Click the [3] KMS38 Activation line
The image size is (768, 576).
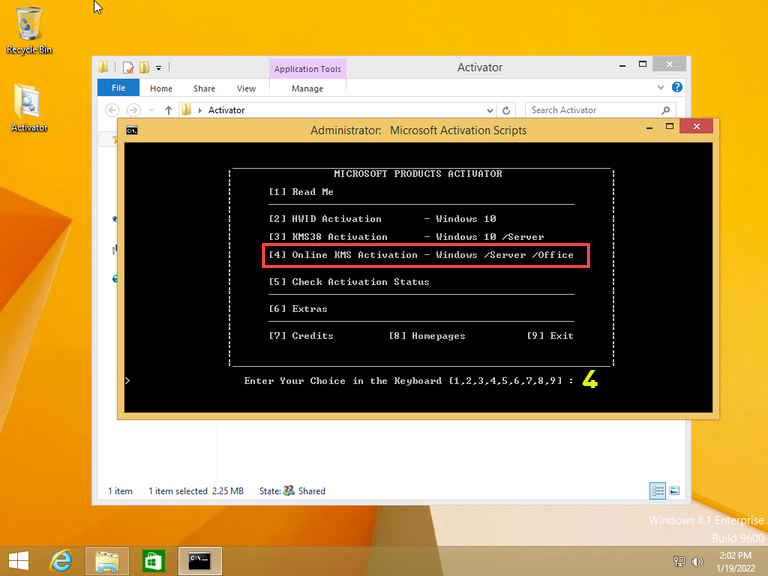406,237
